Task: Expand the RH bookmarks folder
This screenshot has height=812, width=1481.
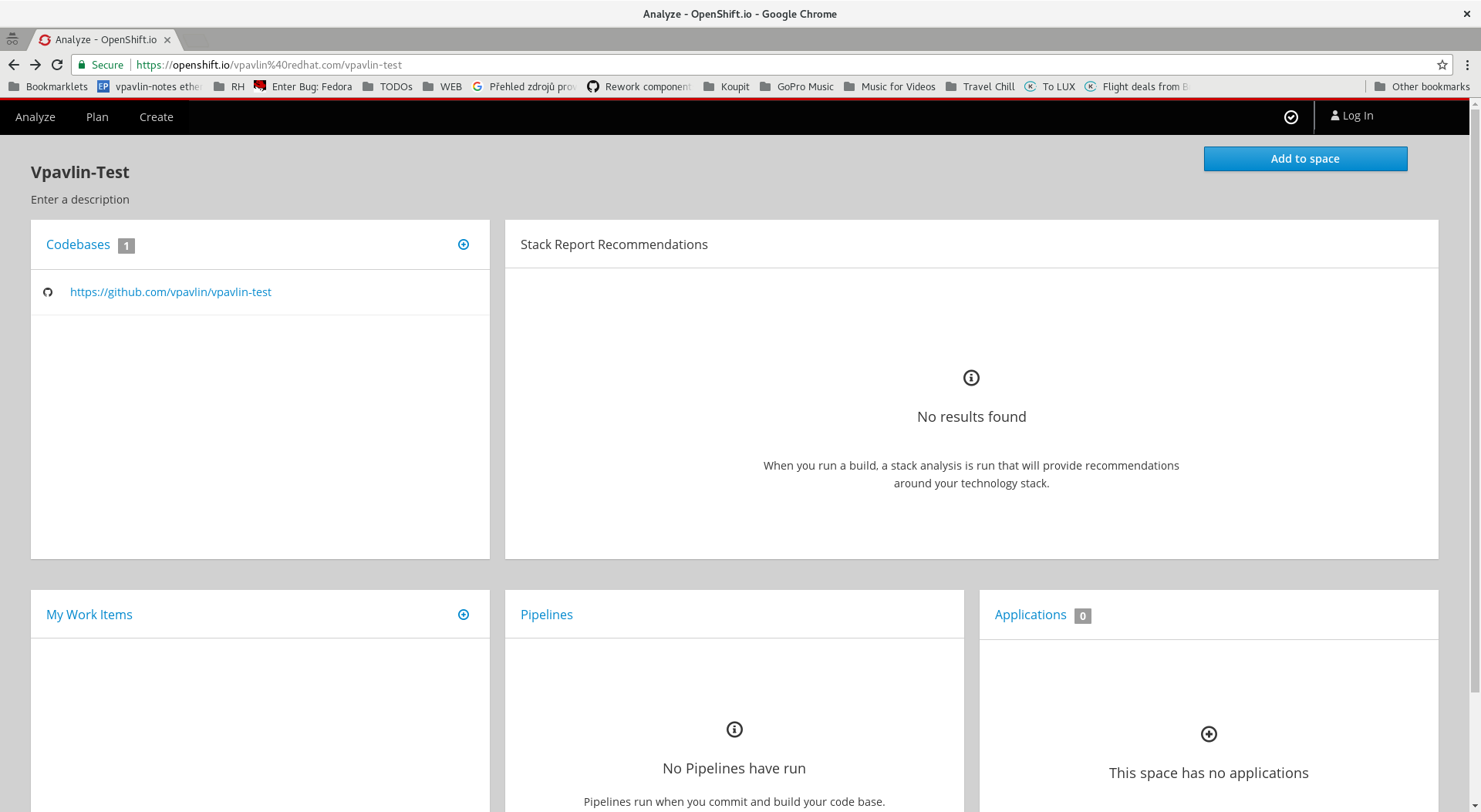Action: pyautogui.click(x=230, y=86)
